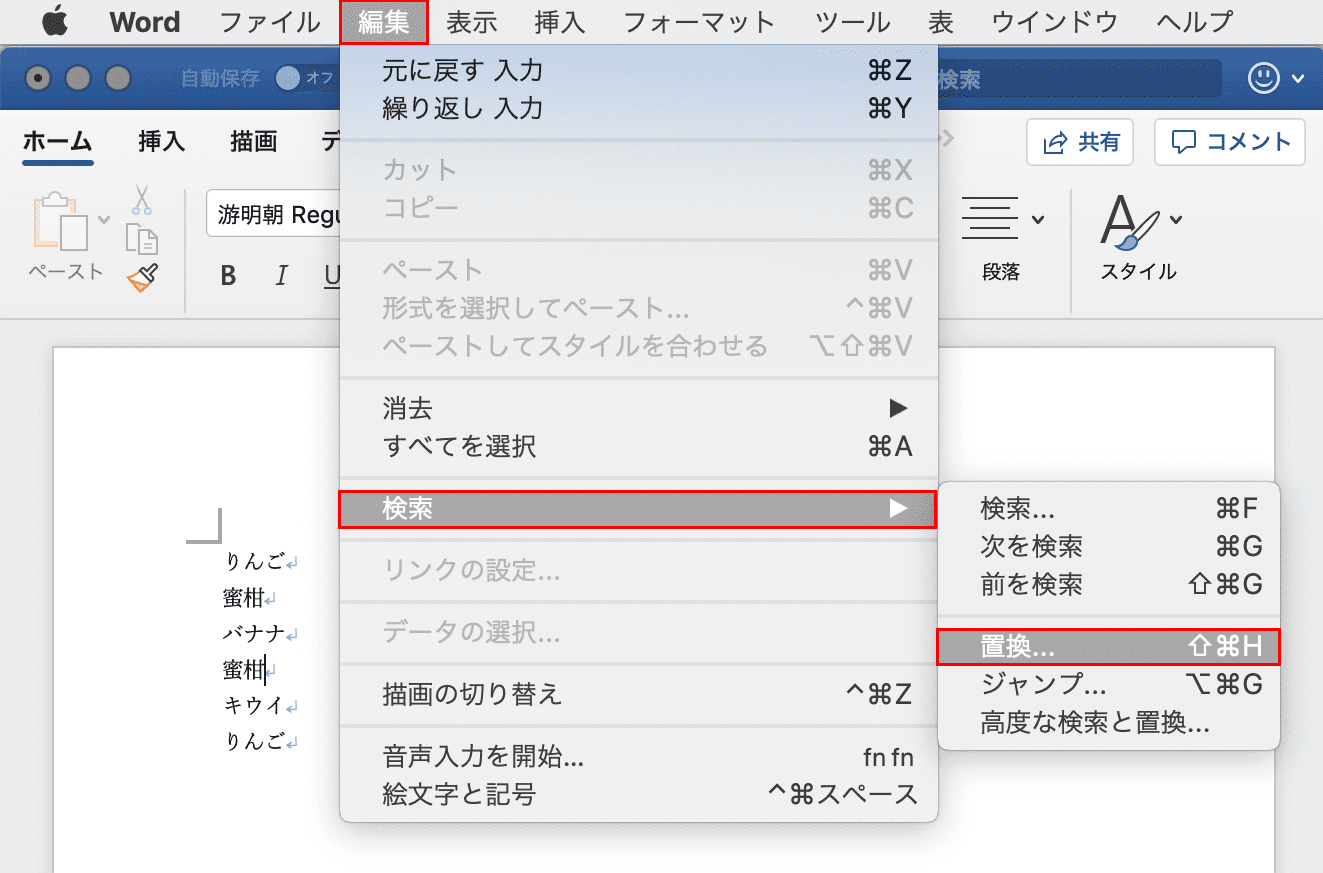Open the 表 menu
The image size is (1323, 873).
(940, 21)
